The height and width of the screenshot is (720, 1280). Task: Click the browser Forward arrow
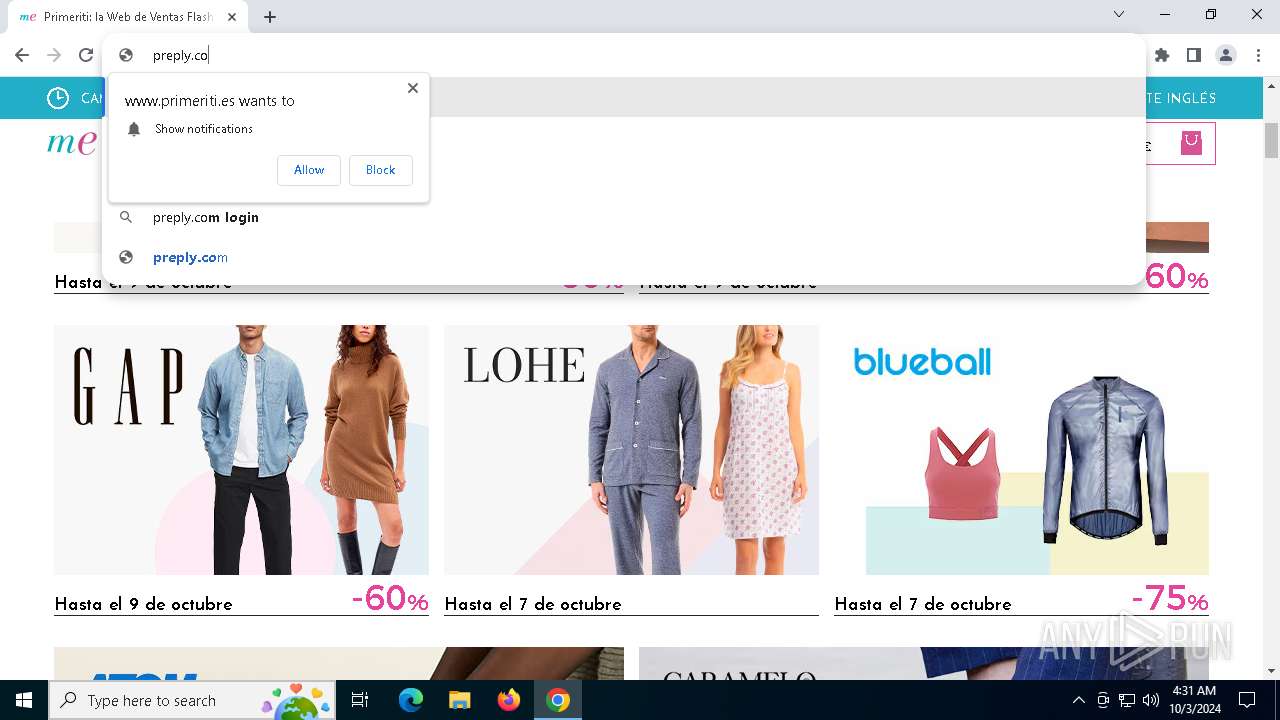tap(54, 55)
